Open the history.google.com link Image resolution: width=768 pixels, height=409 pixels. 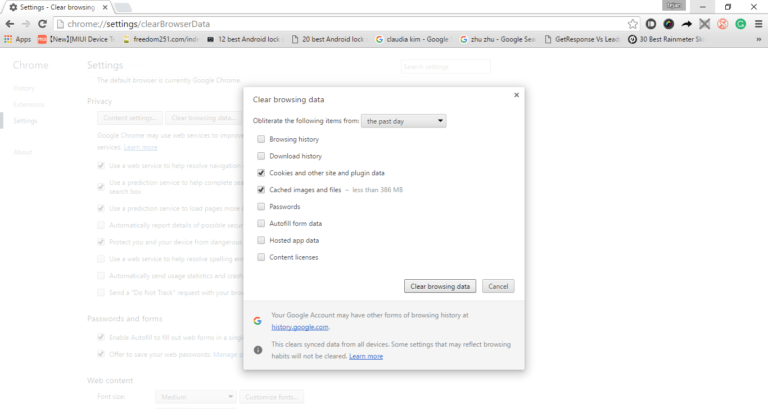pyautogui.click(x=300, y=327)
